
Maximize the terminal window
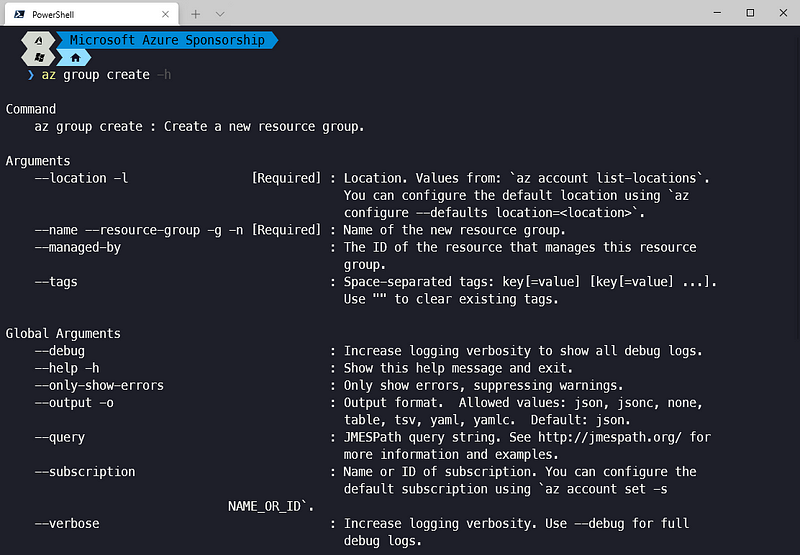coord(750,13)
